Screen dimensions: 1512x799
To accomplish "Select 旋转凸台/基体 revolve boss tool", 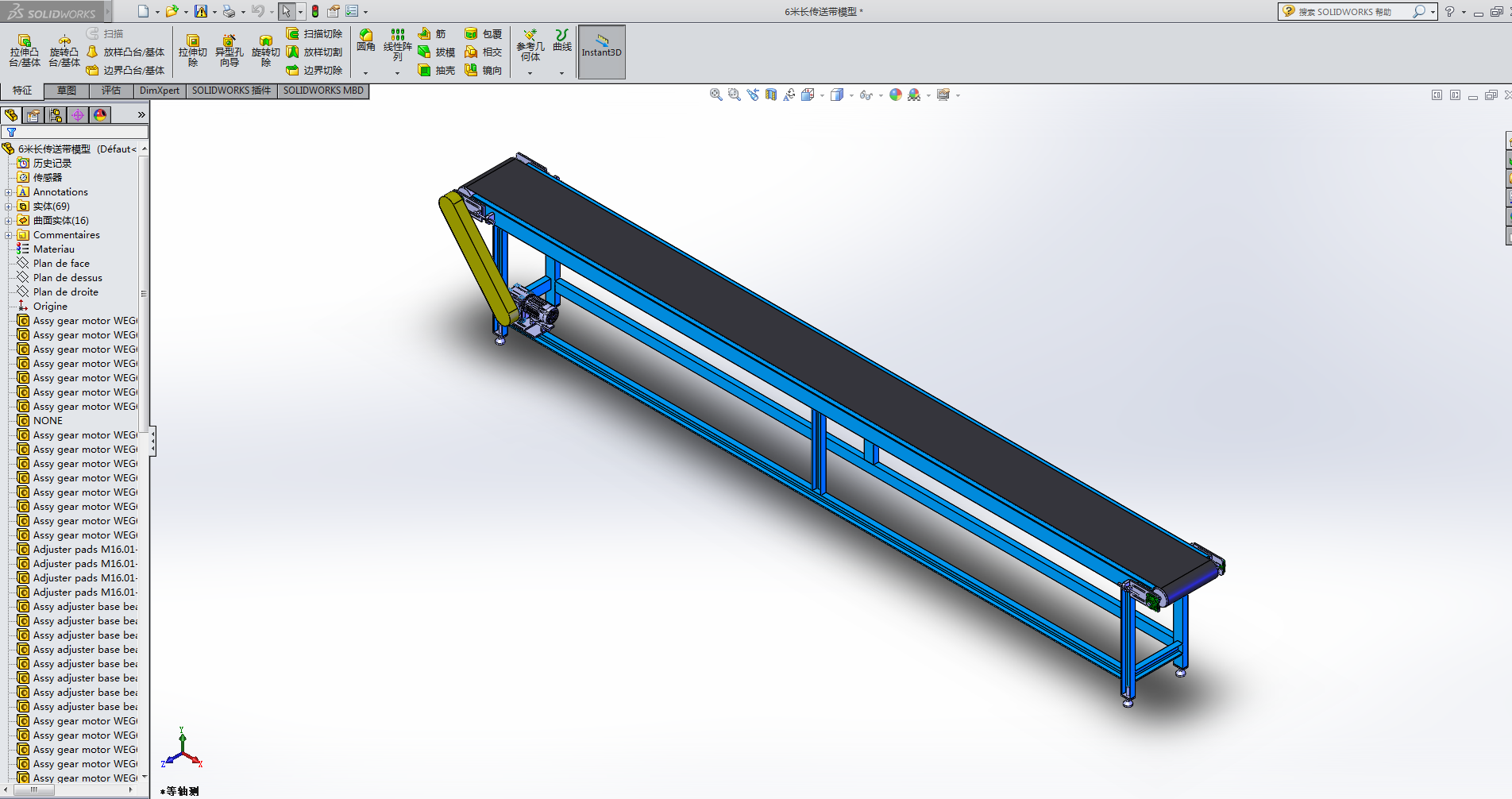I will point(64,51).
